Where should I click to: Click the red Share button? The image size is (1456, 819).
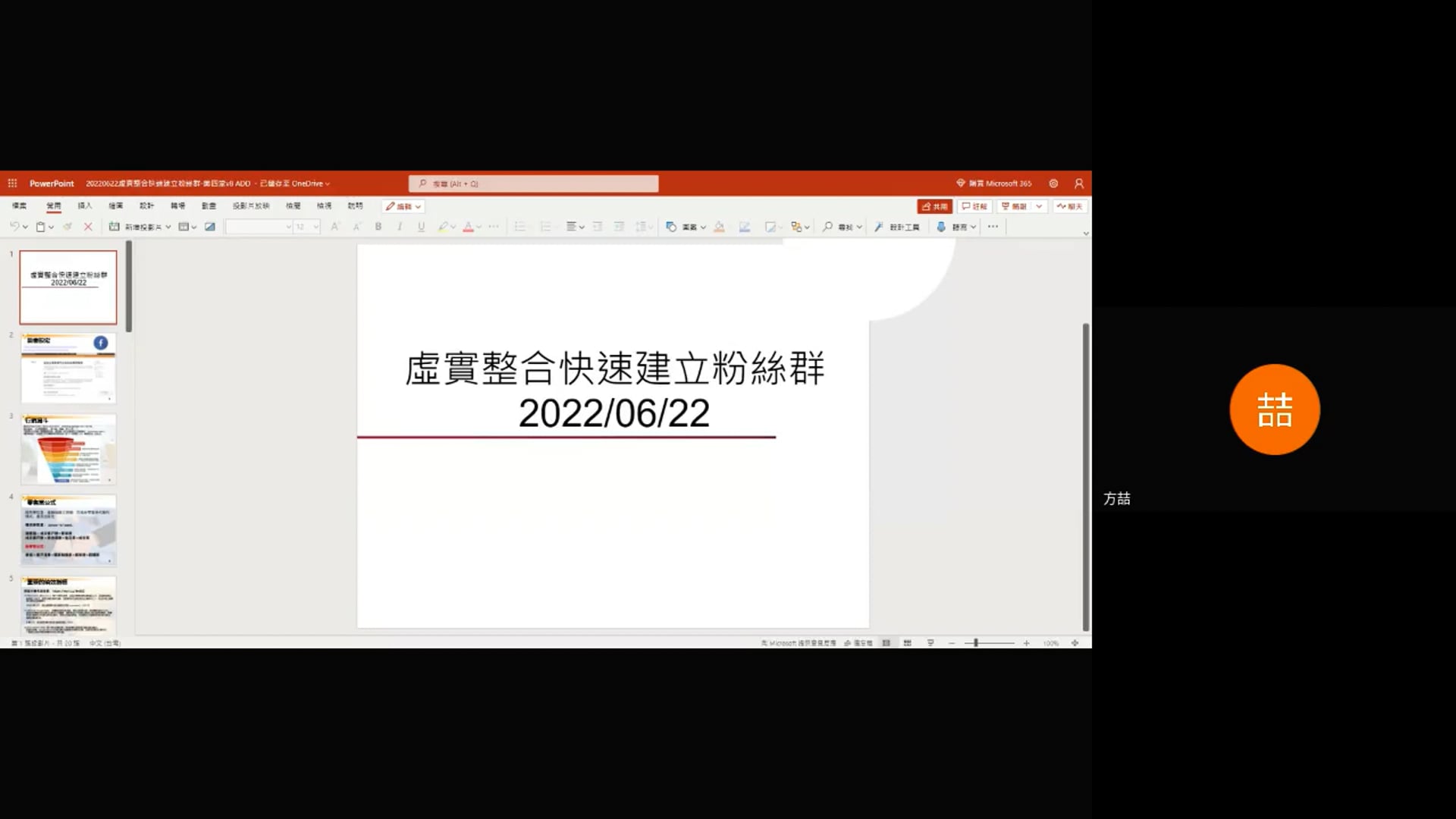tap(934, 206)
